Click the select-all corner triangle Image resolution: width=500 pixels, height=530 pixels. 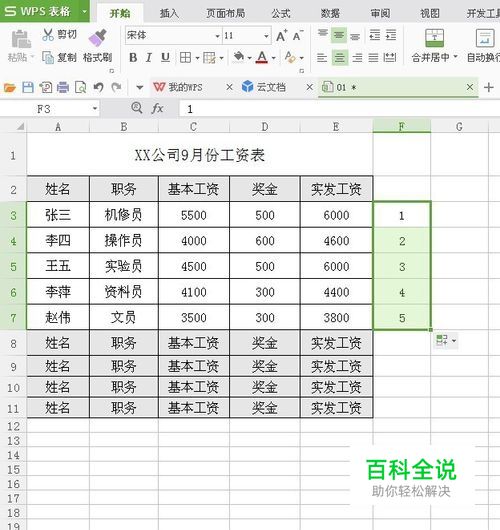tap(20, 127)
